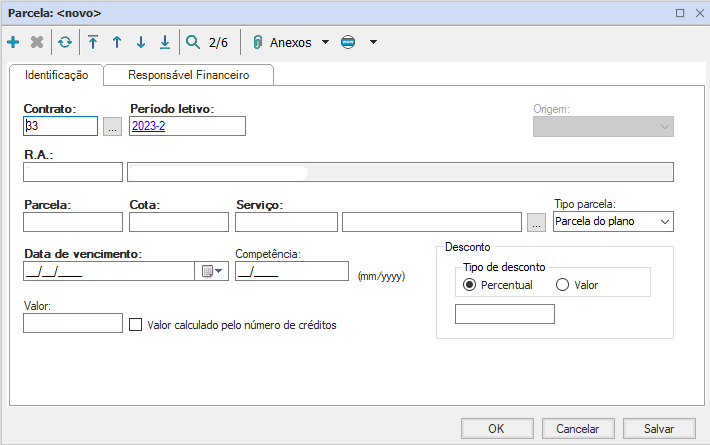
Task: Open the Tipo parcela dropdown
Action: 613,222
